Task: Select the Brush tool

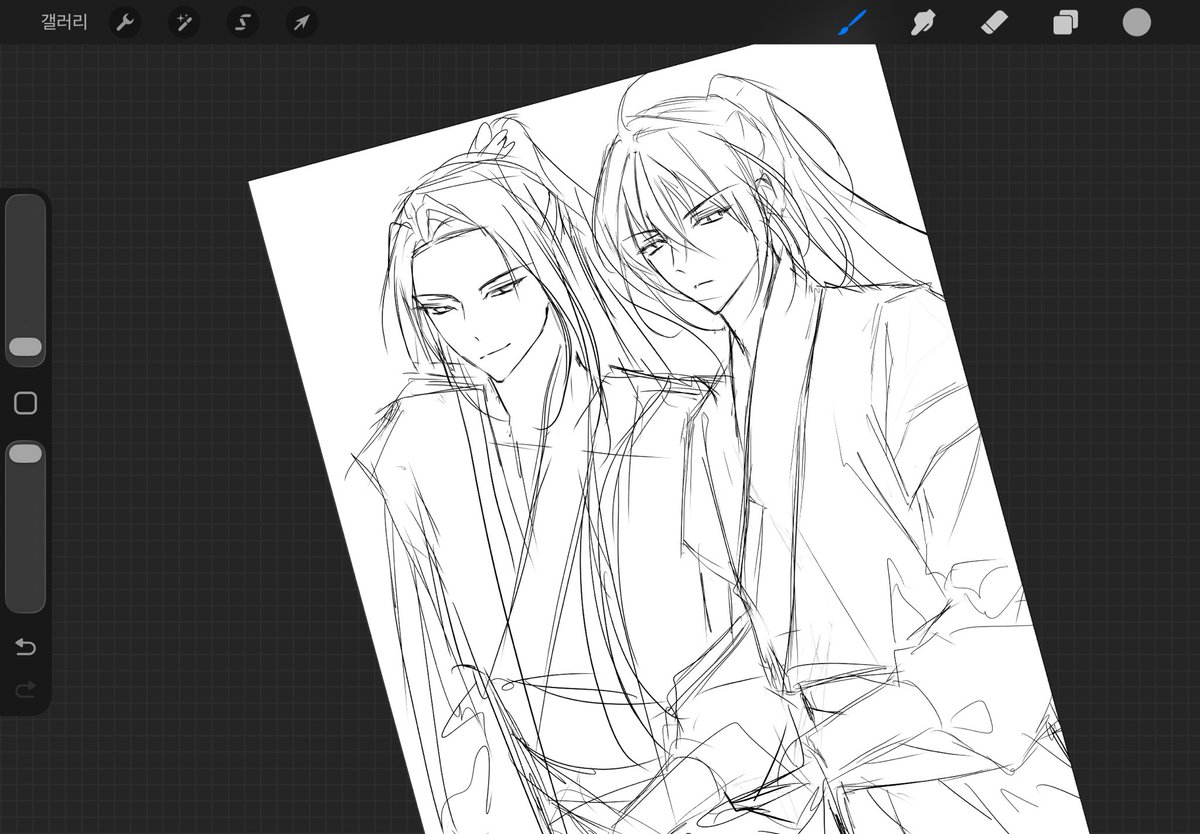Action: tap(852, 22)
